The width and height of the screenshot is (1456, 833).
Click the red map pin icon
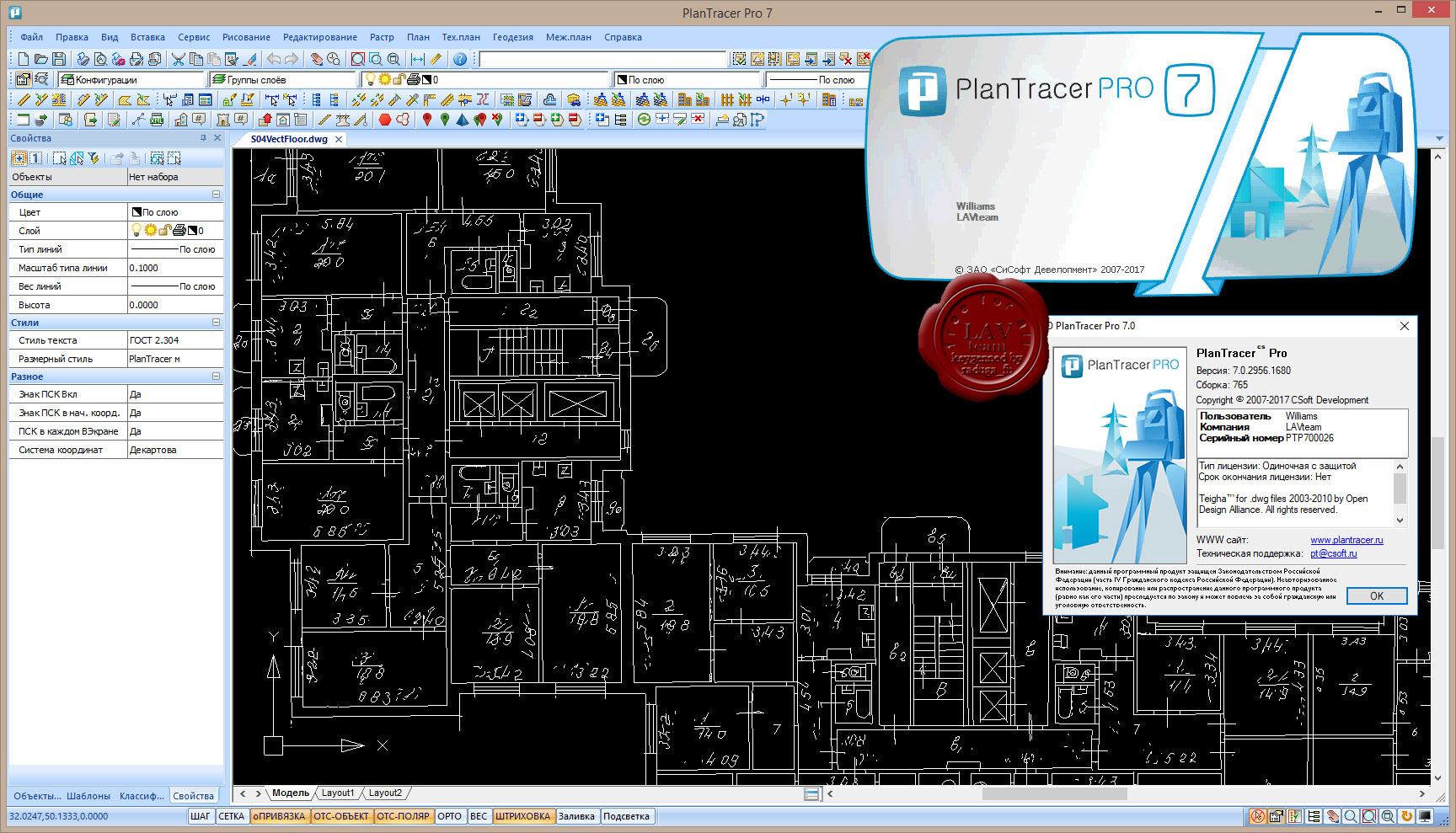427,119
